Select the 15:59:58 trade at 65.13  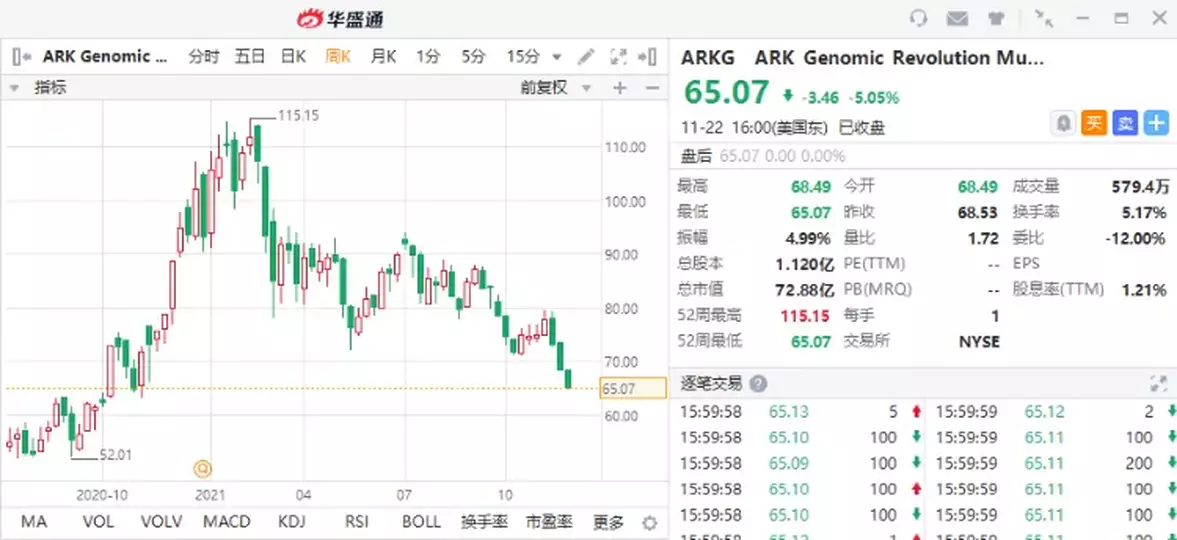799,412
